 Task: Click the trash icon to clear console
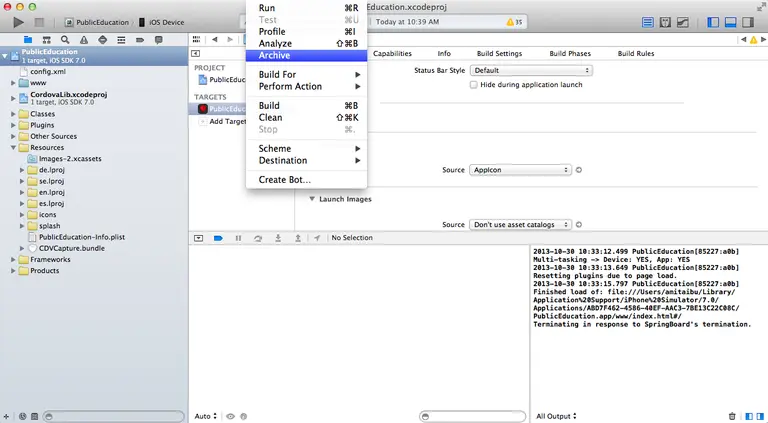[732, 416]
